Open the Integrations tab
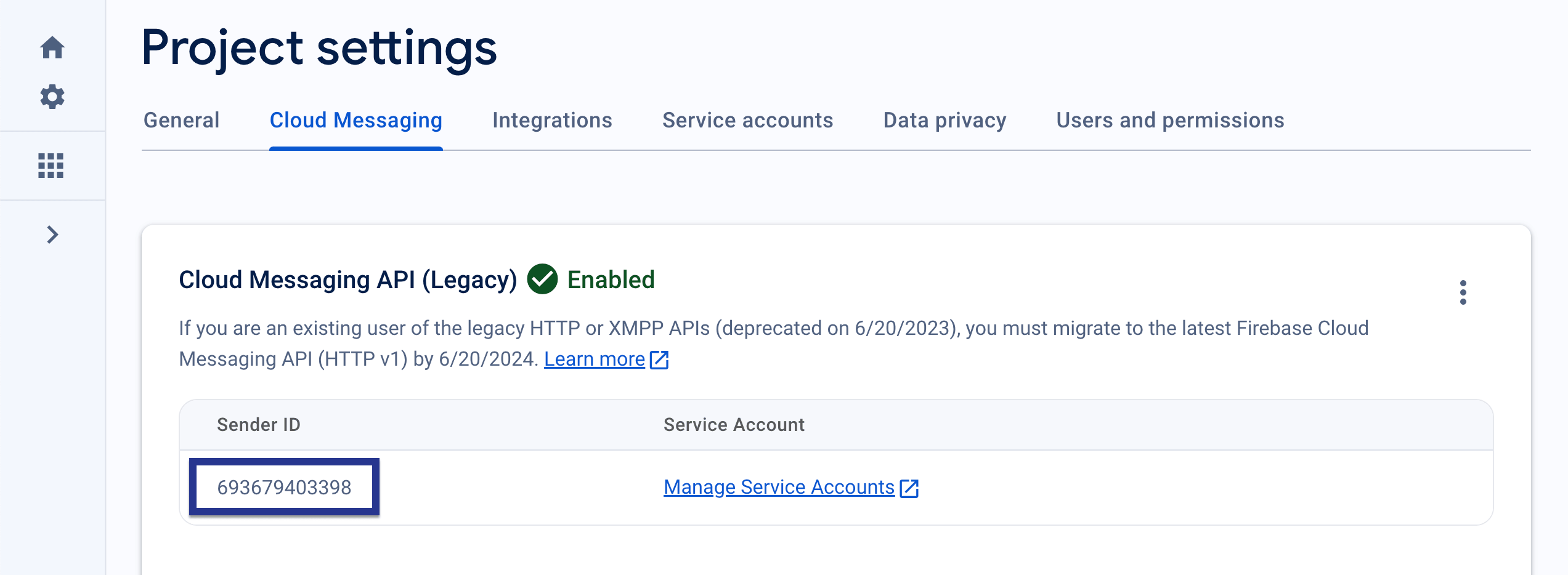The image size is (1568, 575). point(551,121)
